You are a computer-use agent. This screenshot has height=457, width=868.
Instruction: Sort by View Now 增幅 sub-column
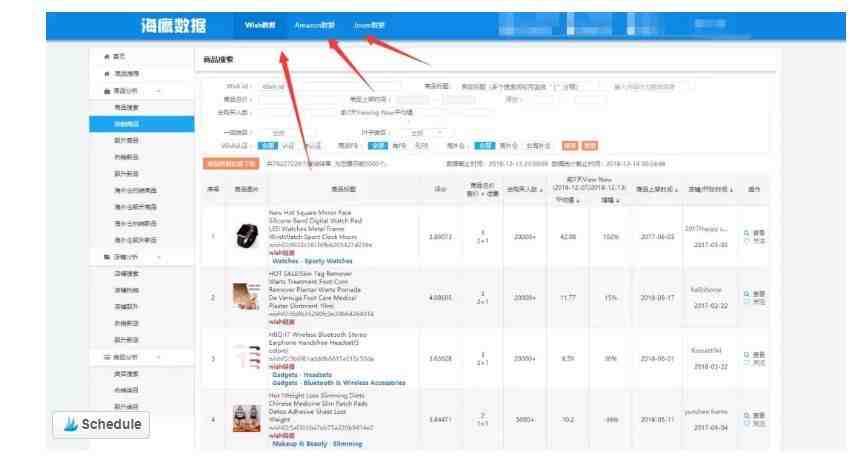point(611,200)
